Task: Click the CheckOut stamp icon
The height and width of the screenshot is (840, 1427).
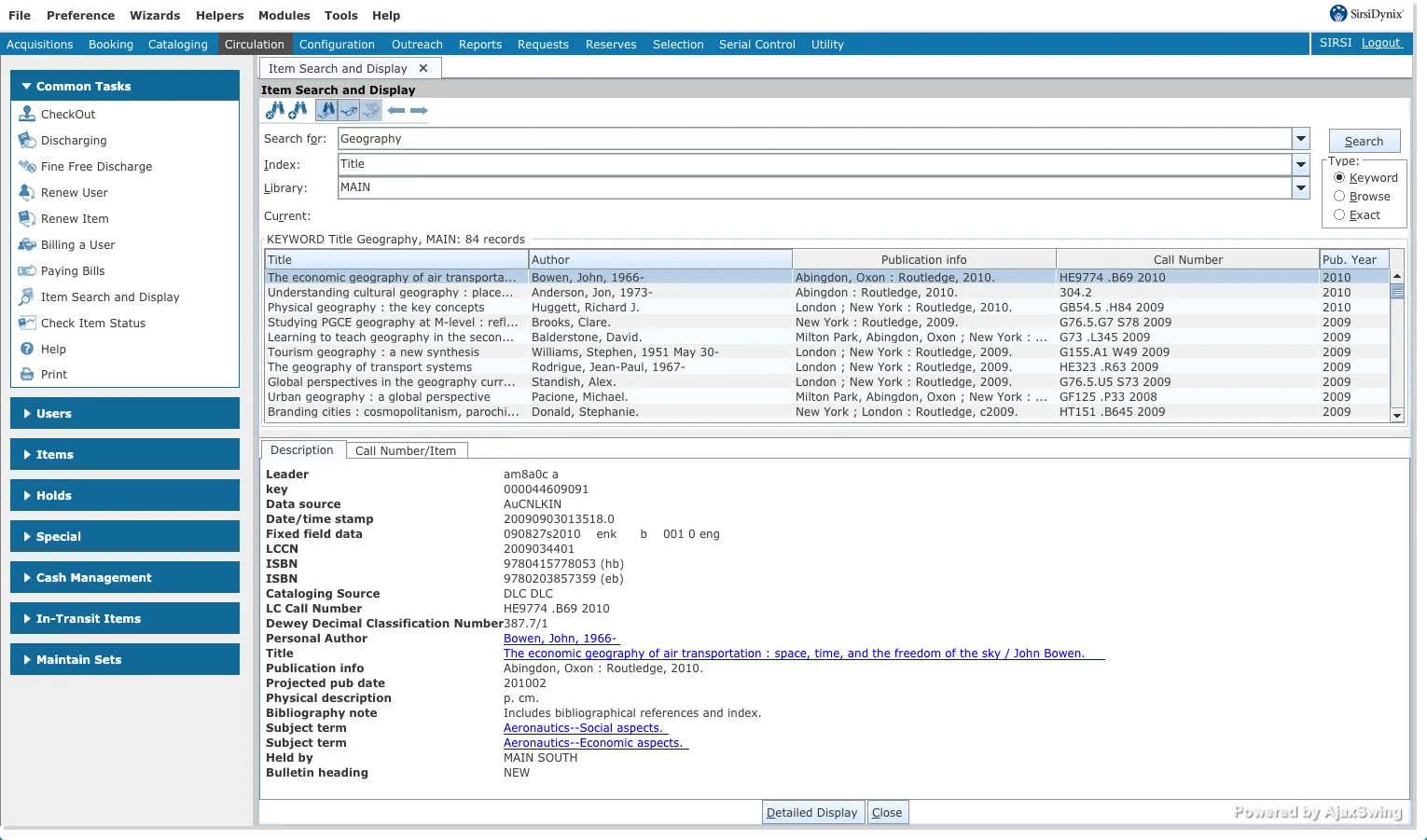Action: [27, 114]
